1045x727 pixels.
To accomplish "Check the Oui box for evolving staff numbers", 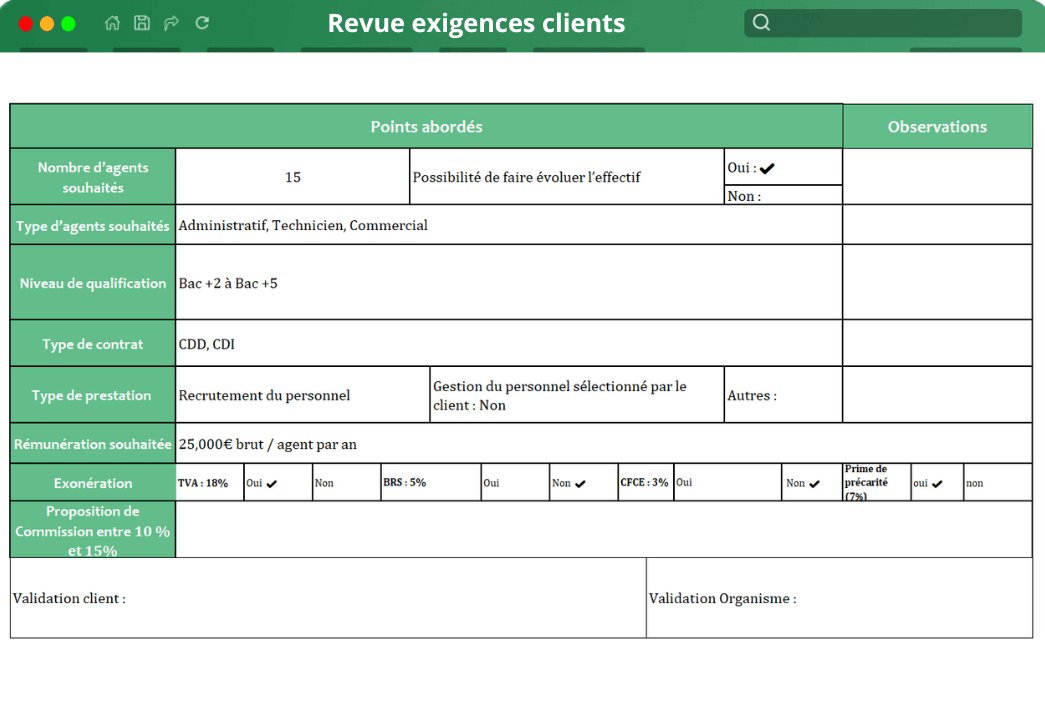I will click(782, 166).
